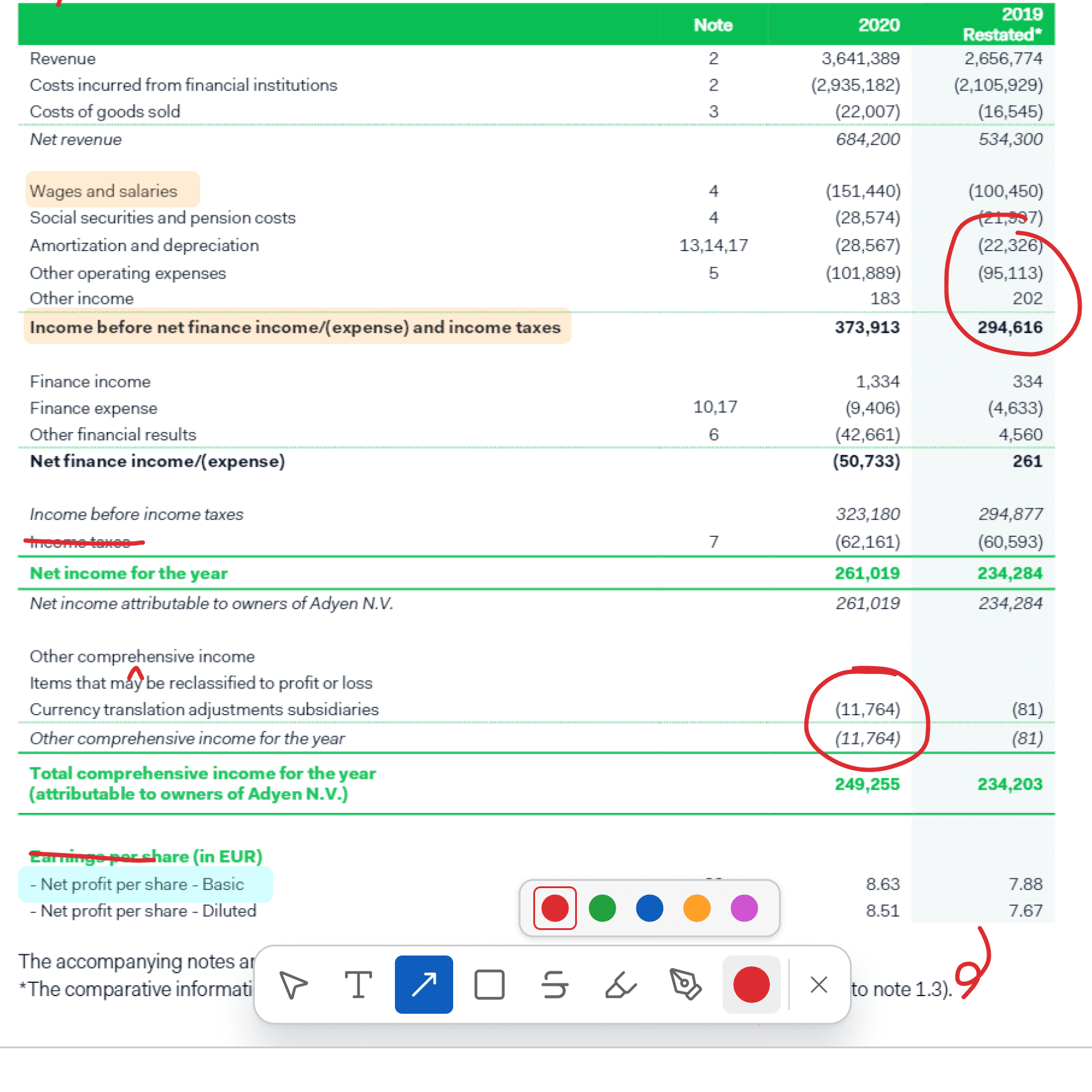The image size is (1092, 1092).
Task: Choose the blue color swatch
Action: (649, 908)
